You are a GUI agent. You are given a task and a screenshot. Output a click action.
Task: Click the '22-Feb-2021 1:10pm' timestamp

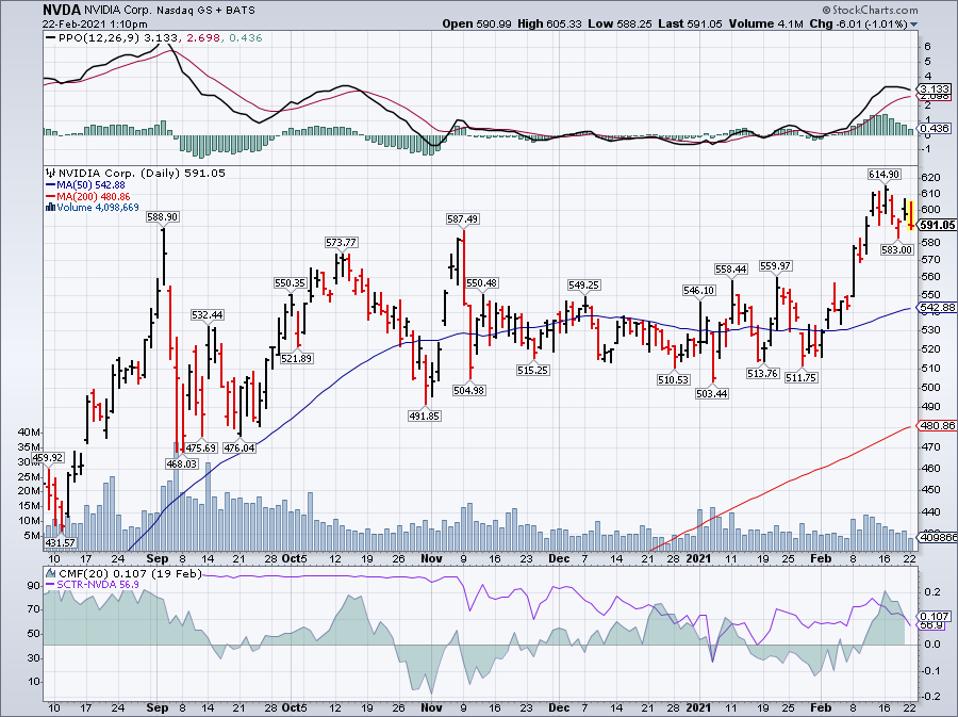point(95,24)
